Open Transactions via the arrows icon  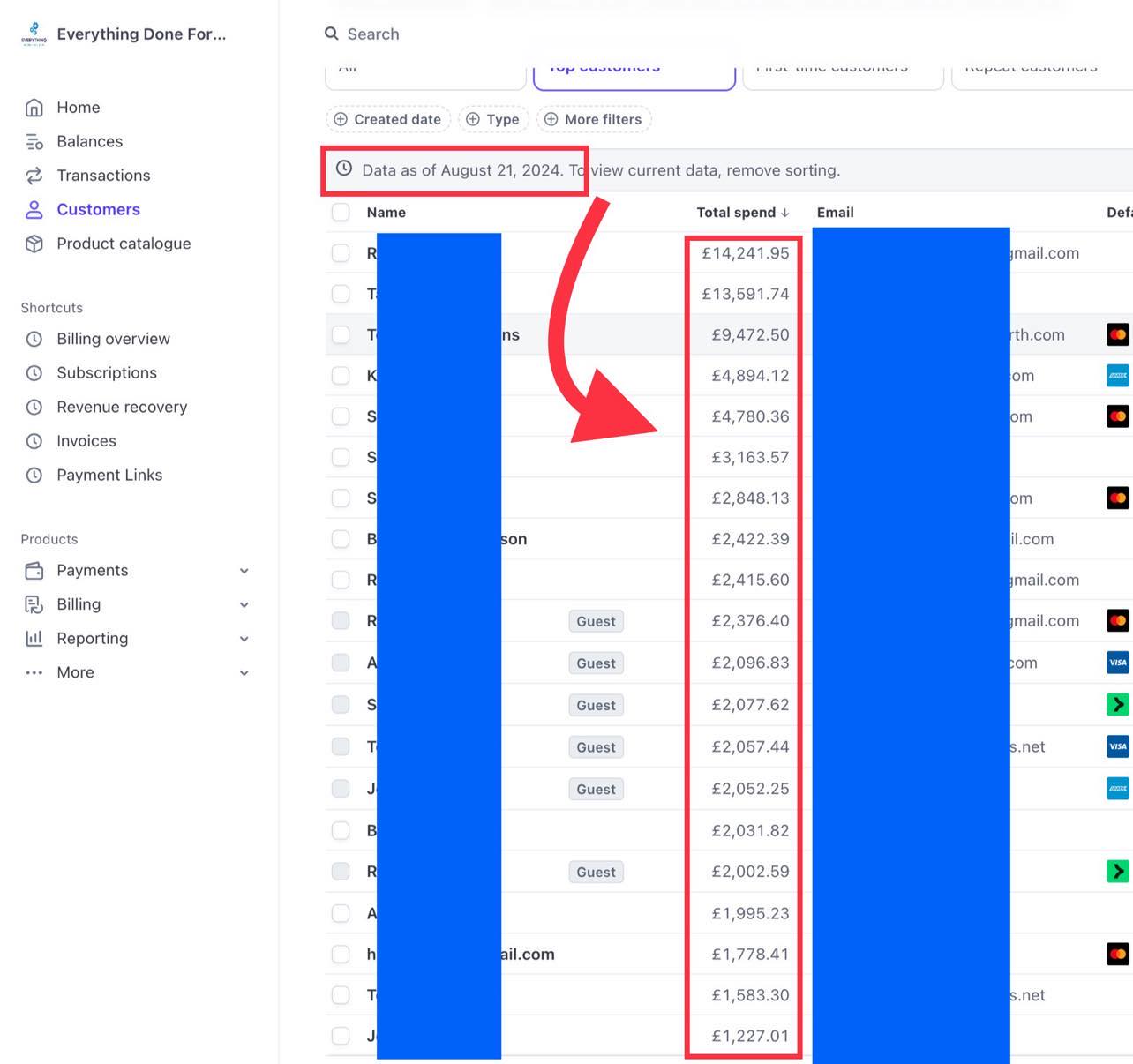pos(34,176)
